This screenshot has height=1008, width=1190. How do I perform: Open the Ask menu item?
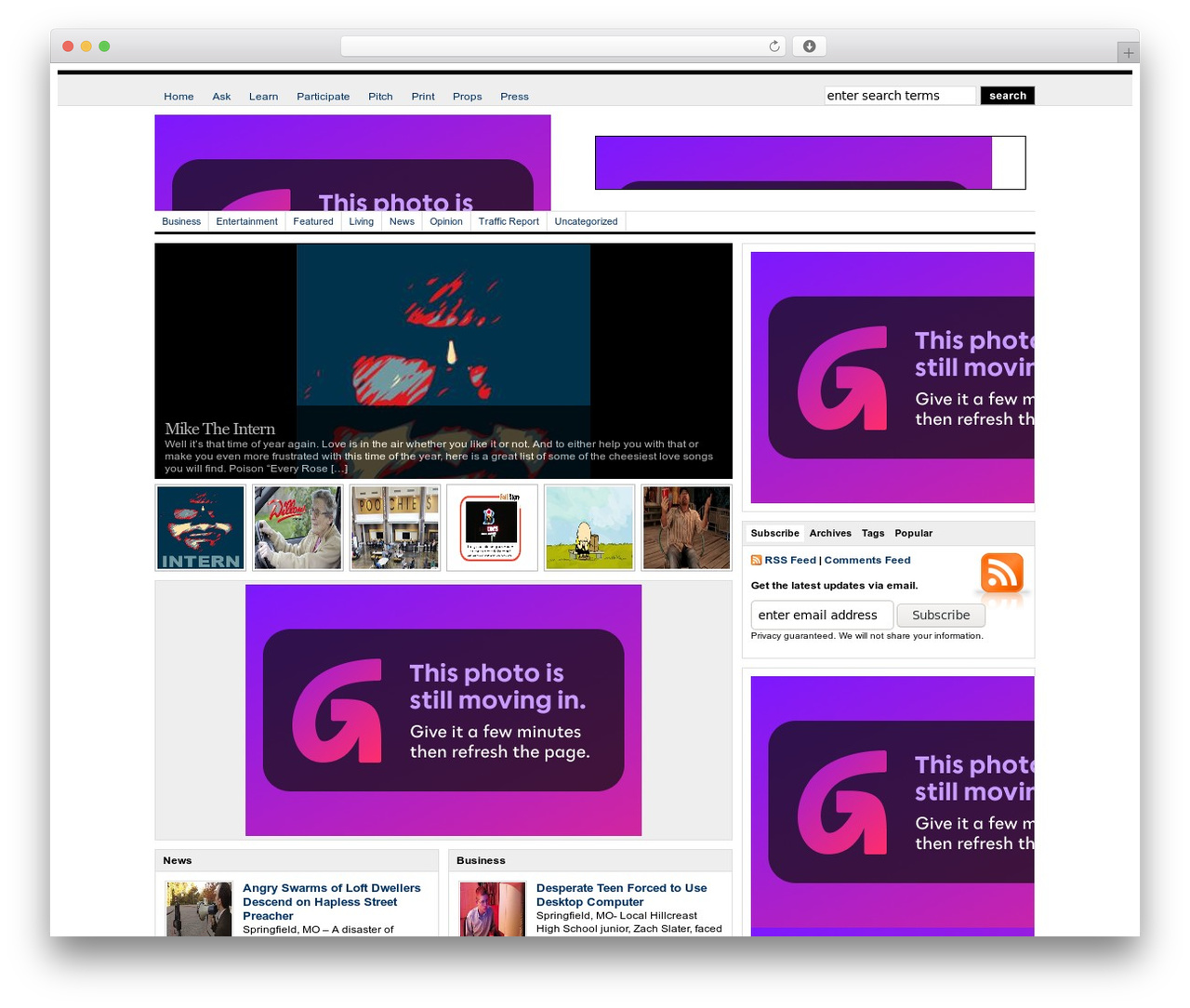[221, 97]
